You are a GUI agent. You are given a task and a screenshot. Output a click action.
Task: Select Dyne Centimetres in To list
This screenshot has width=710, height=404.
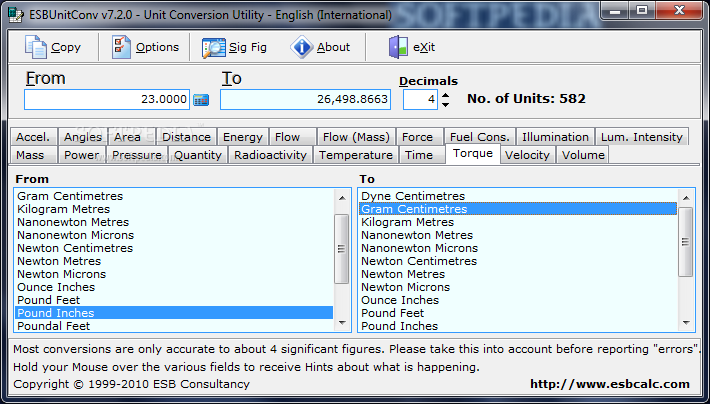click(518, 196)
